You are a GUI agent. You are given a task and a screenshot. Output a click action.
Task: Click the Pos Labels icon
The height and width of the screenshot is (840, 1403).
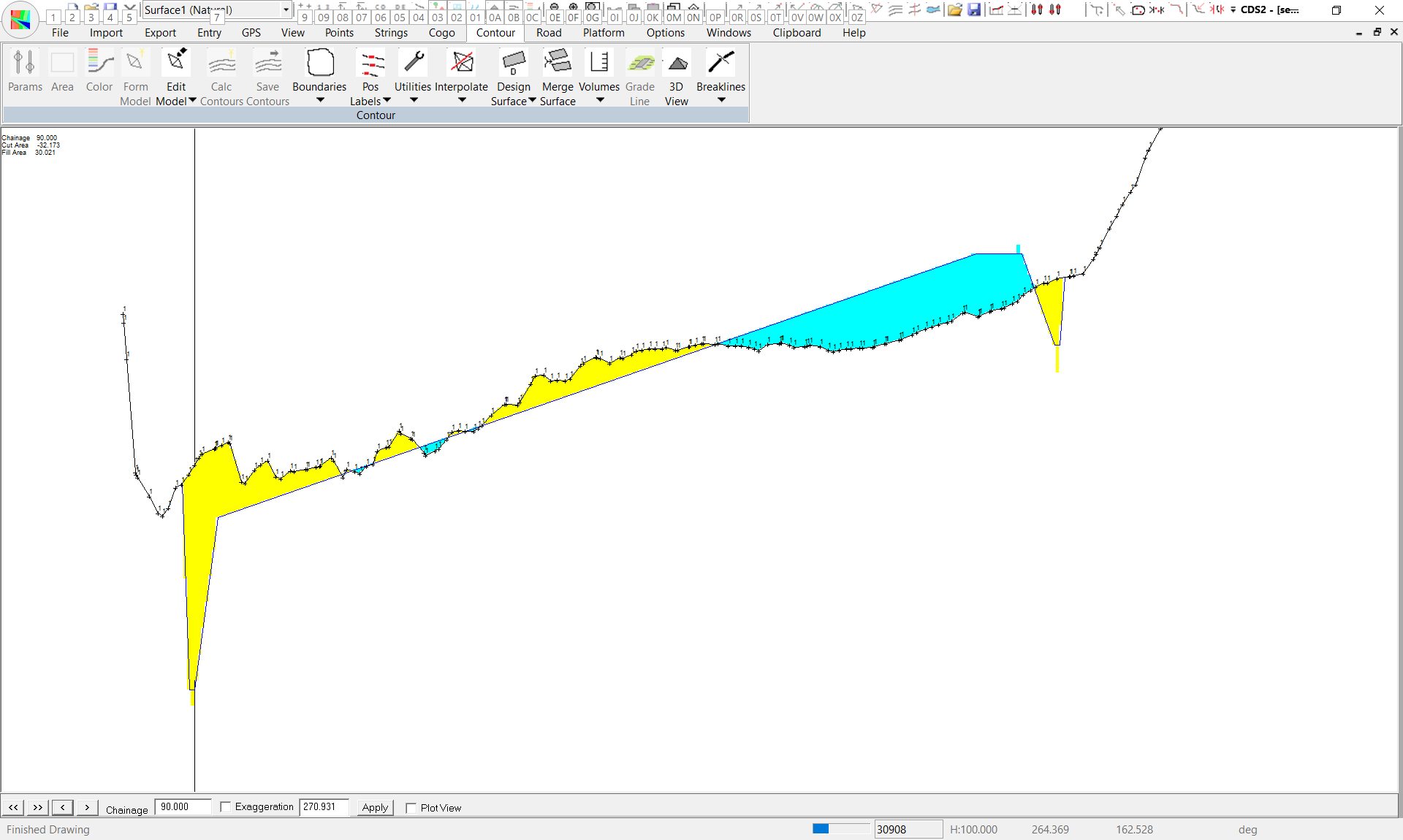coord(371,64)
